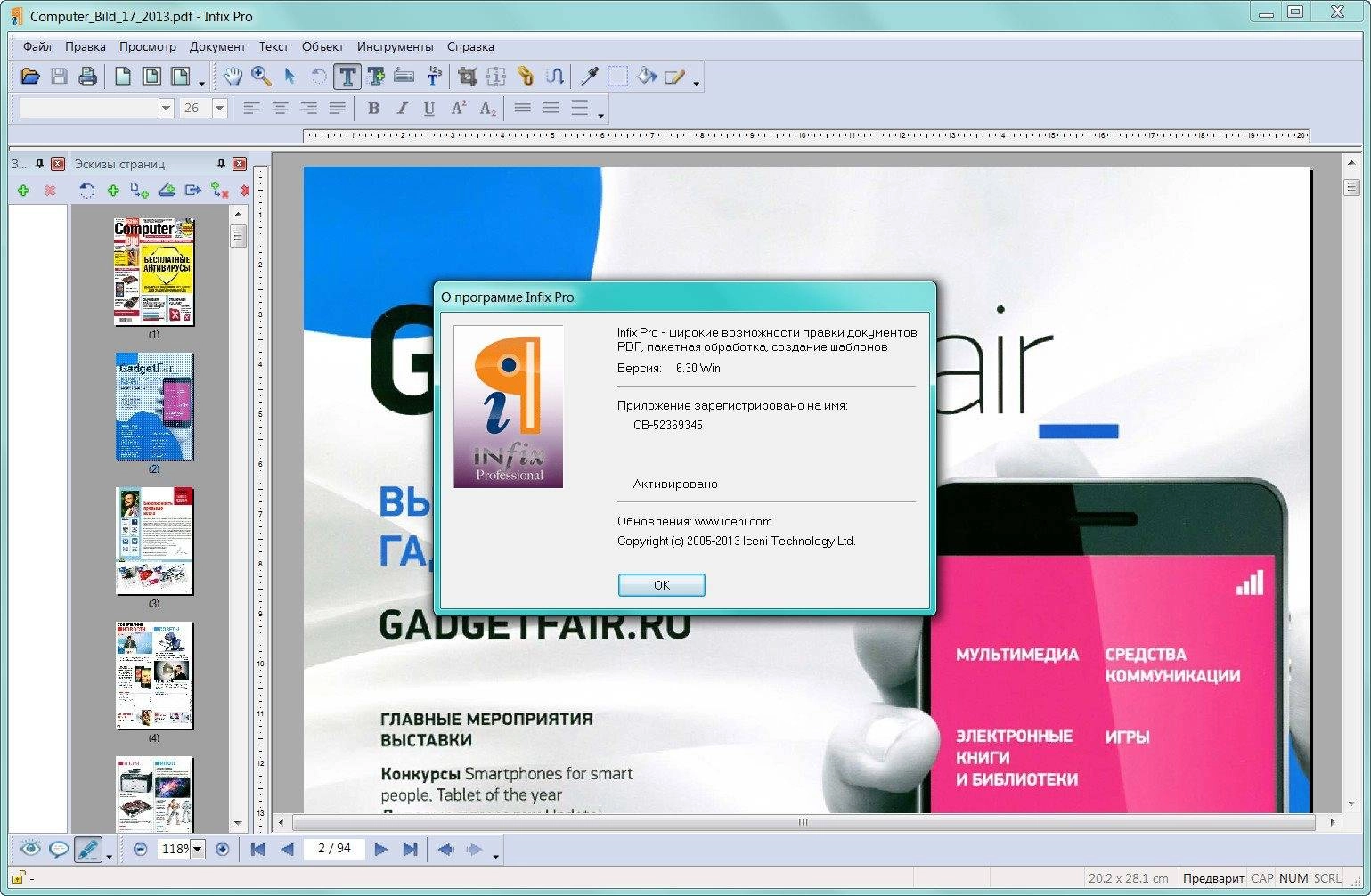Screen dimensions: 1371x896
Task: Toggle Underline formatting
Action: click(x=429, y=109)
